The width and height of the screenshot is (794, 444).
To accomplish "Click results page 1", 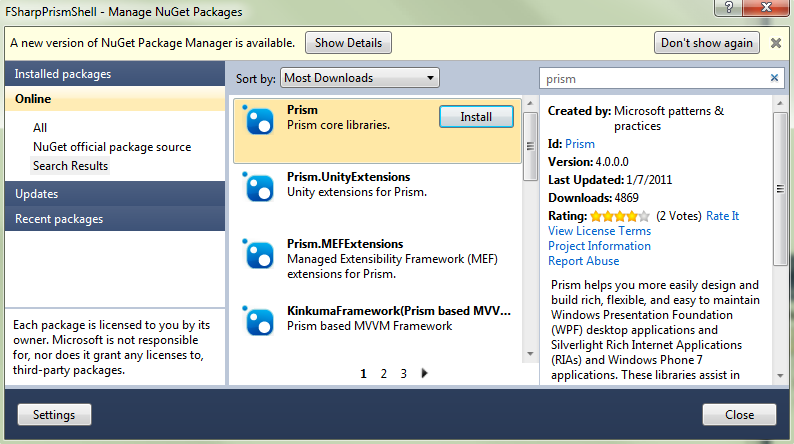I will (x=363, y=374).
